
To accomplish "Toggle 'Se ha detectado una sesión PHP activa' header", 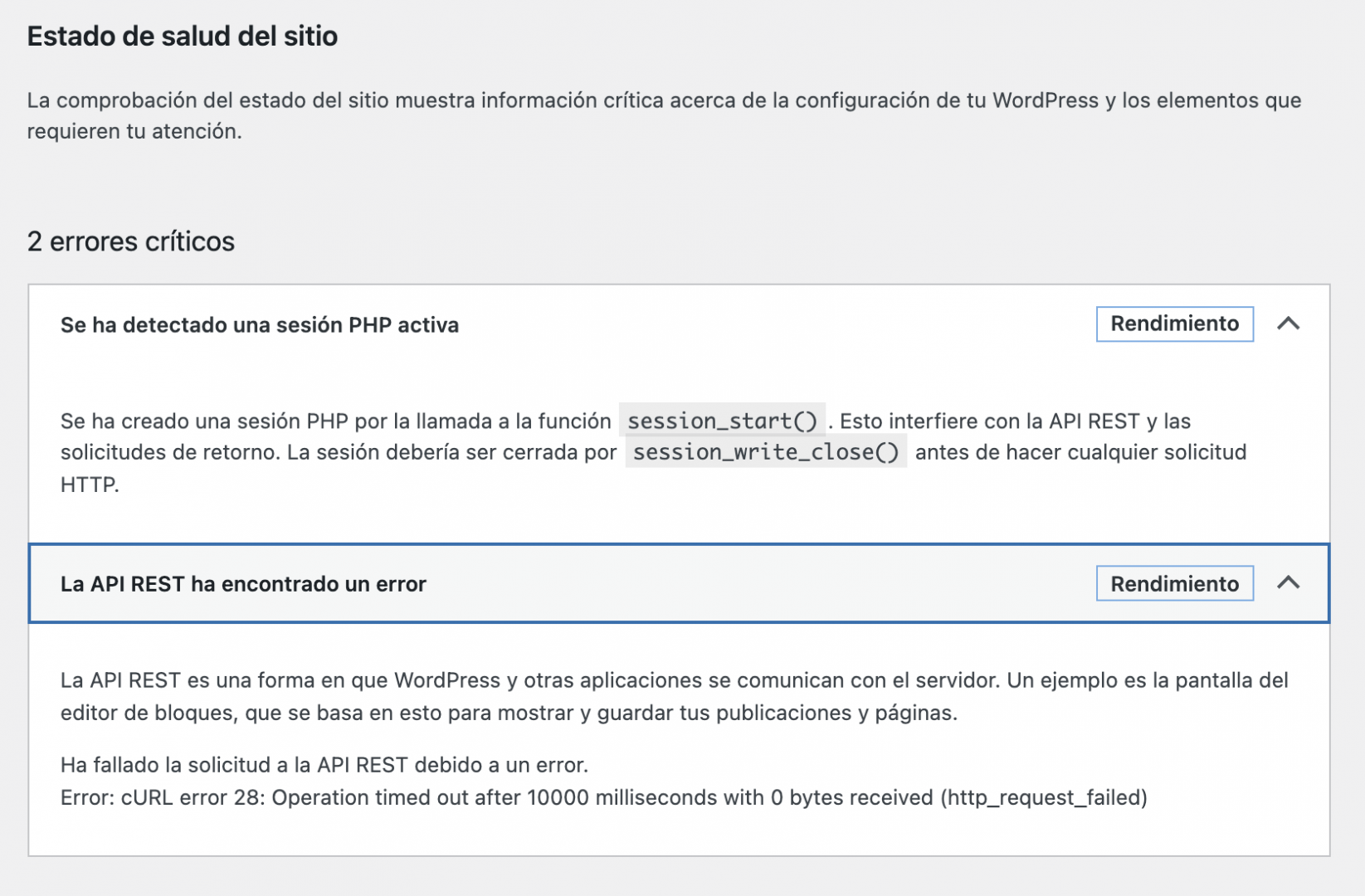I will pyautogui.click(x=679, y=324).
